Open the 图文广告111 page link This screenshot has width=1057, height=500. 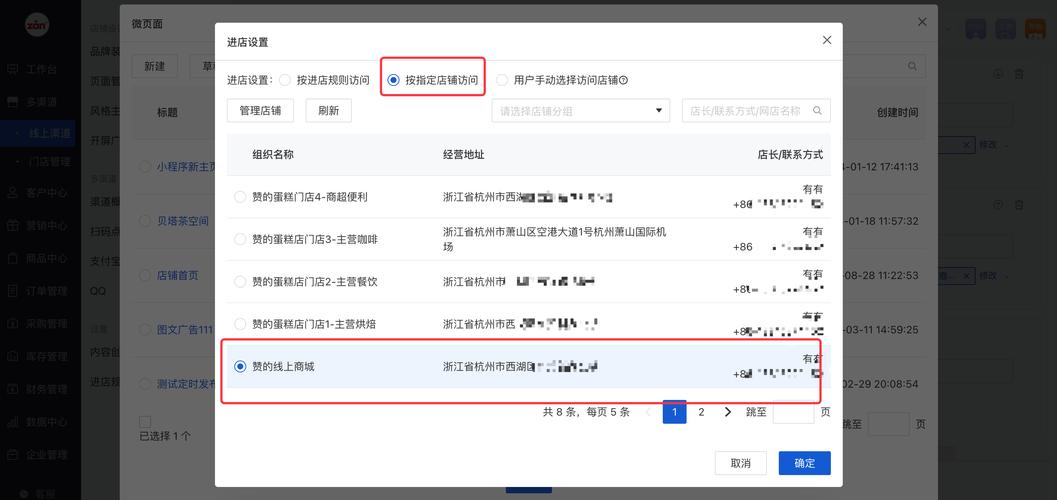[185, 330]
